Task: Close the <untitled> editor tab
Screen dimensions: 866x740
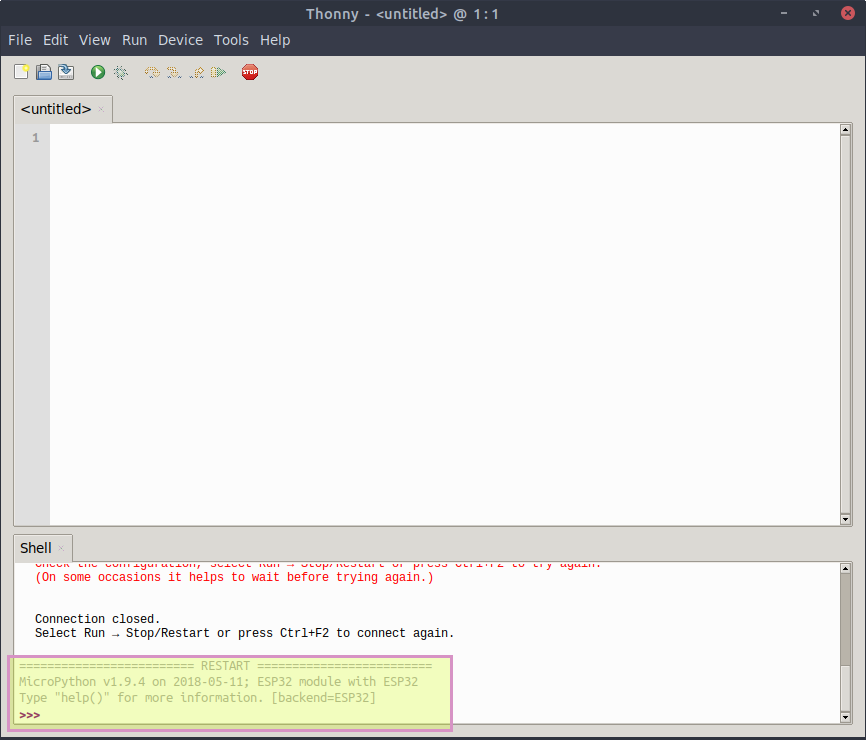Action: 101,109
